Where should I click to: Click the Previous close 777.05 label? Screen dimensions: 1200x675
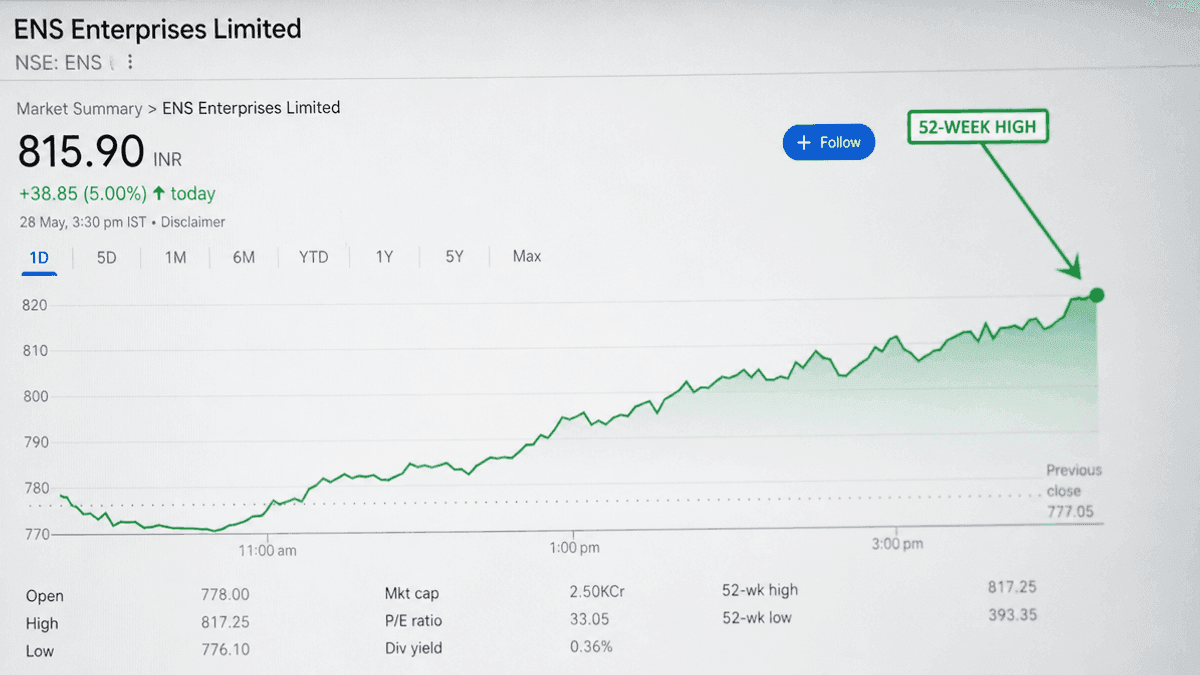coord(1073,491)
